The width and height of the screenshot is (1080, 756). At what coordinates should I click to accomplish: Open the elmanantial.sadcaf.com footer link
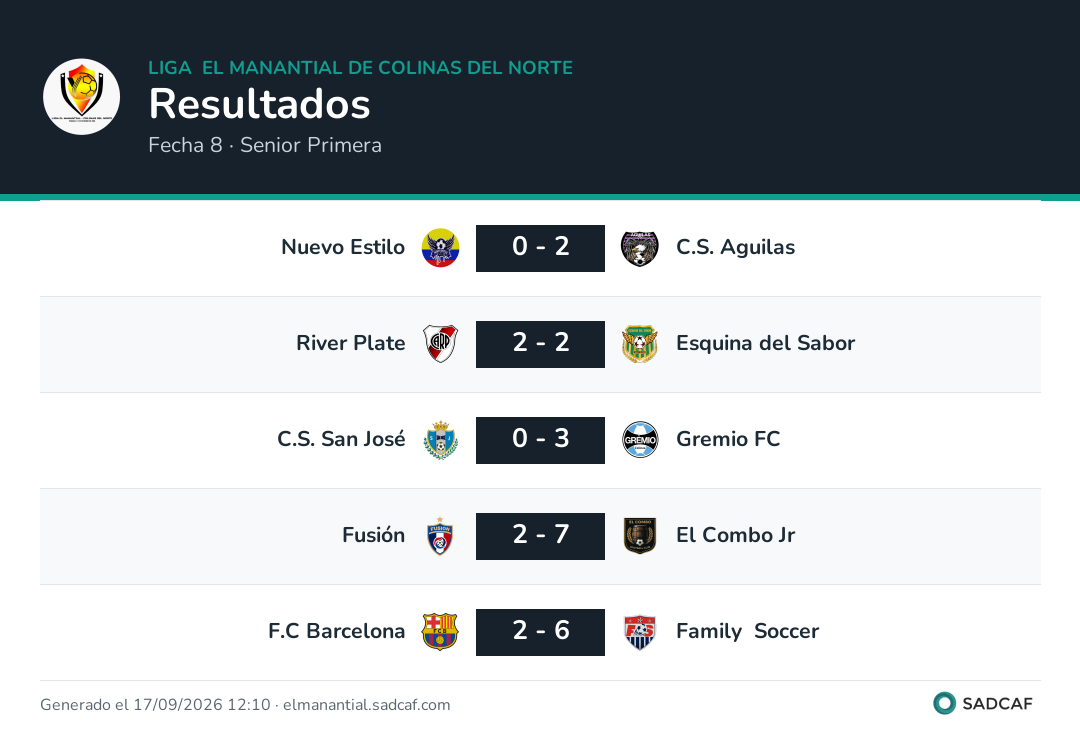pos(366,705)
